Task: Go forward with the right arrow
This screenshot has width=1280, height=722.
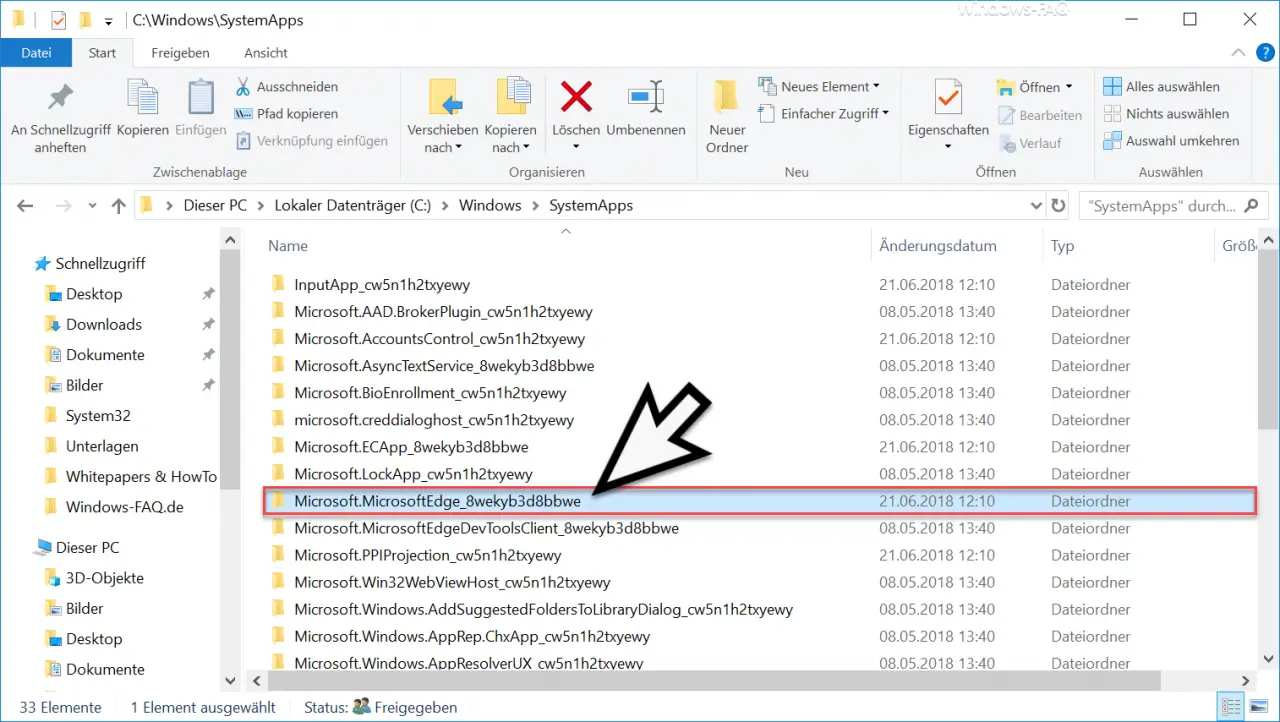Action: point(62,206)
